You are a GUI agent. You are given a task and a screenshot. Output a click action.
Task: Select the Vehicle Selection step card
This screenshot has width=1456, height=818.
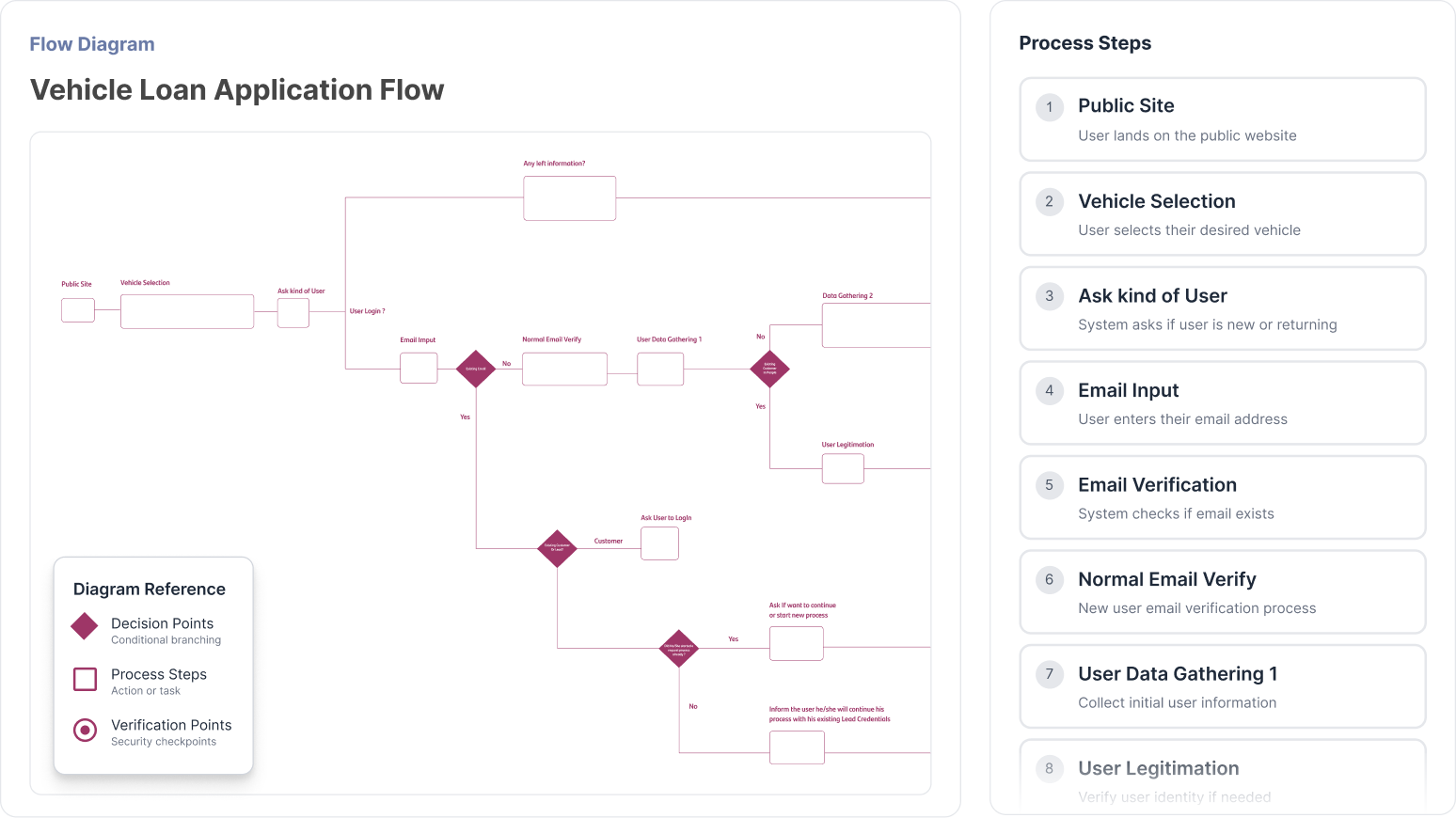click(x=1222, y=213)
